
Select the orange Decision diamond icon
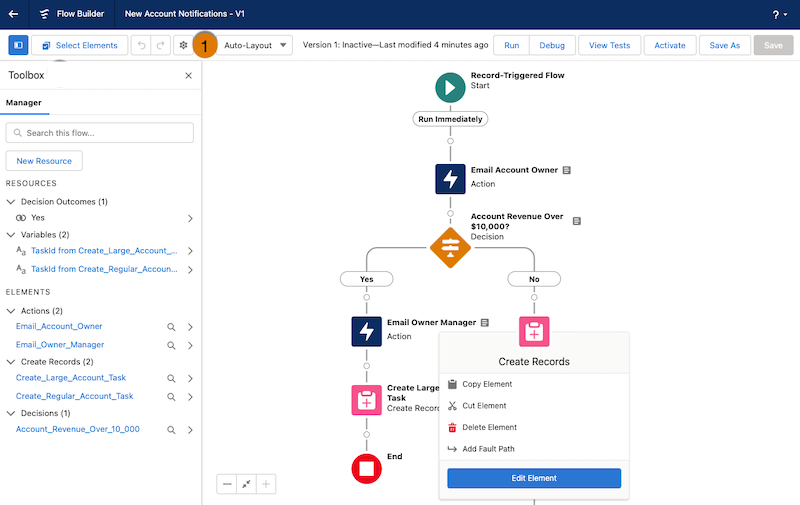click(x=450, y=248)
